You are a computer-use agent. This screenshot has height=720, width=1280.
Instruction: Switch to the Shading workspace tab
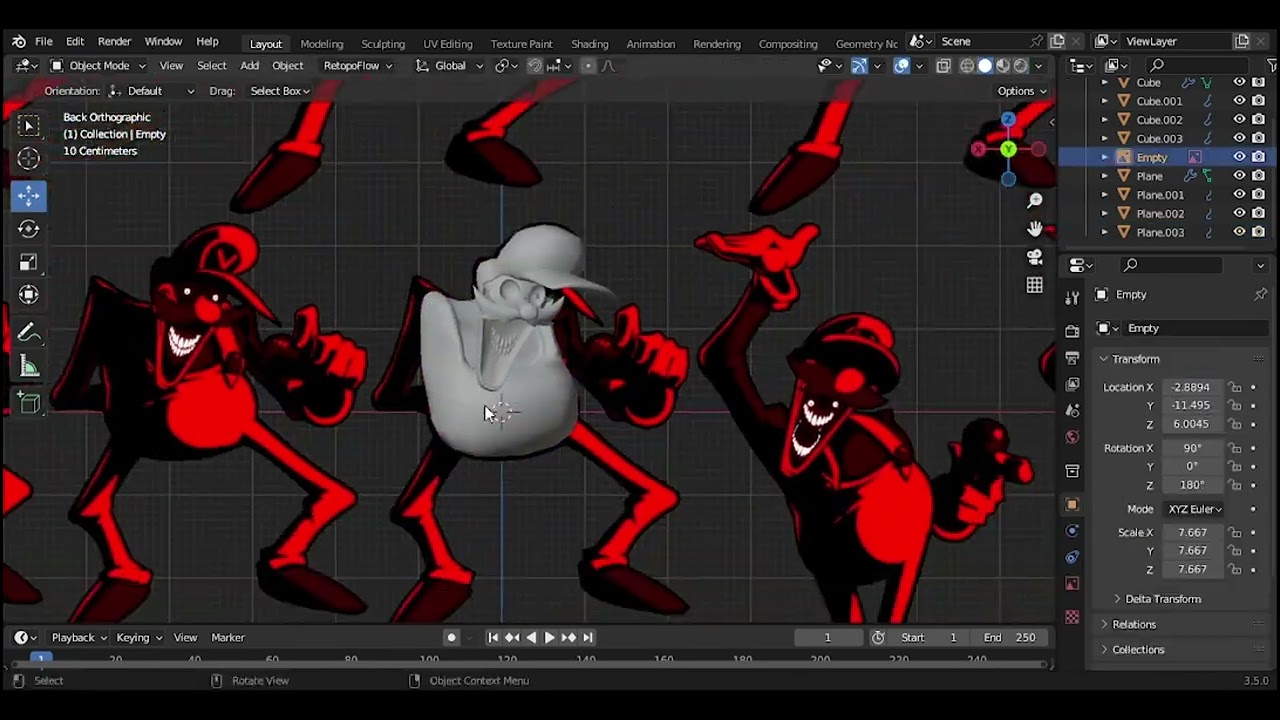pyautogui.click(x=589, y=44)
